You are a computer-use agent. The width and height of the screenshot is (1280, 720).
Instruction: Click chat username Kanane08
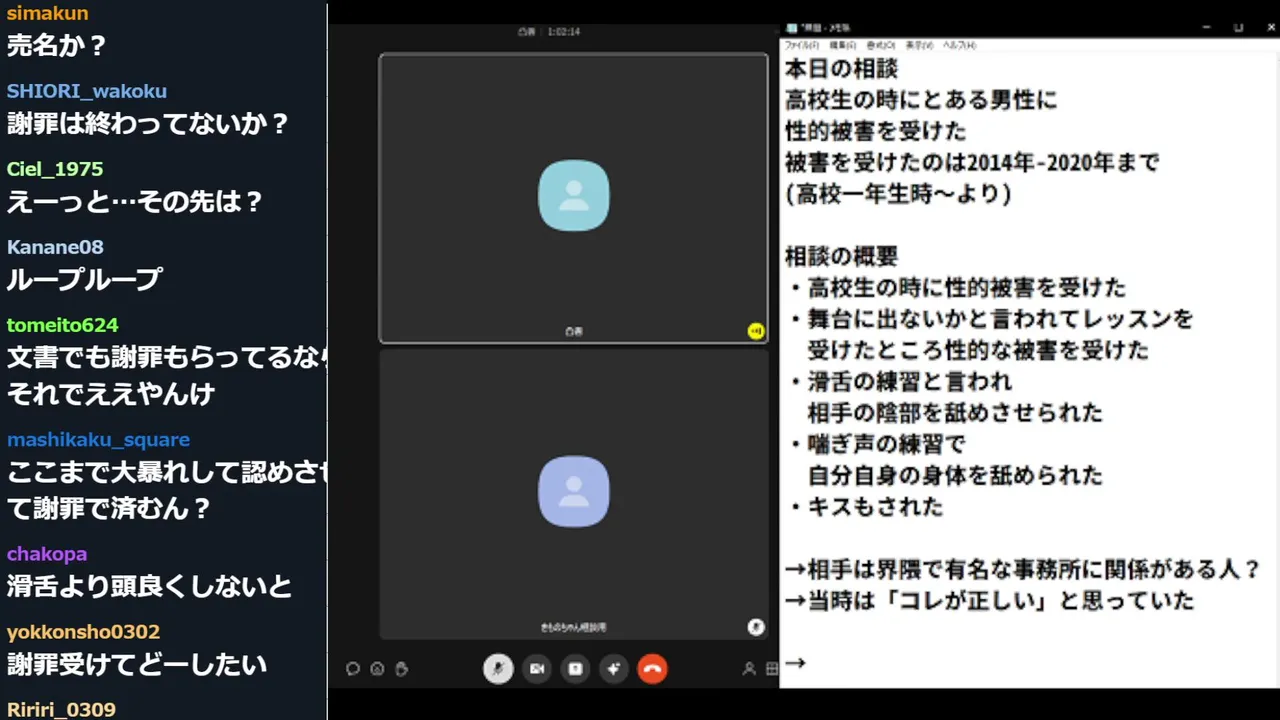pos(55,247)
